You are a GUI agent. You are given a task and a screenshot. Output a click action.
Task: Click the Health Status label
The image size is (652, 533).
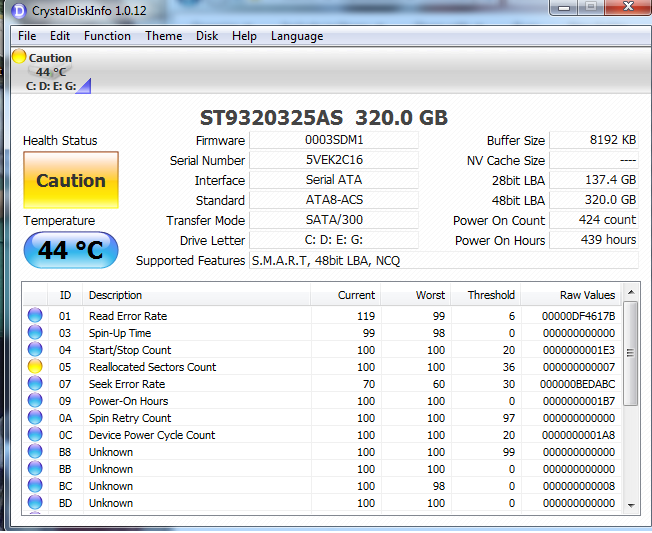coord(60,141)
